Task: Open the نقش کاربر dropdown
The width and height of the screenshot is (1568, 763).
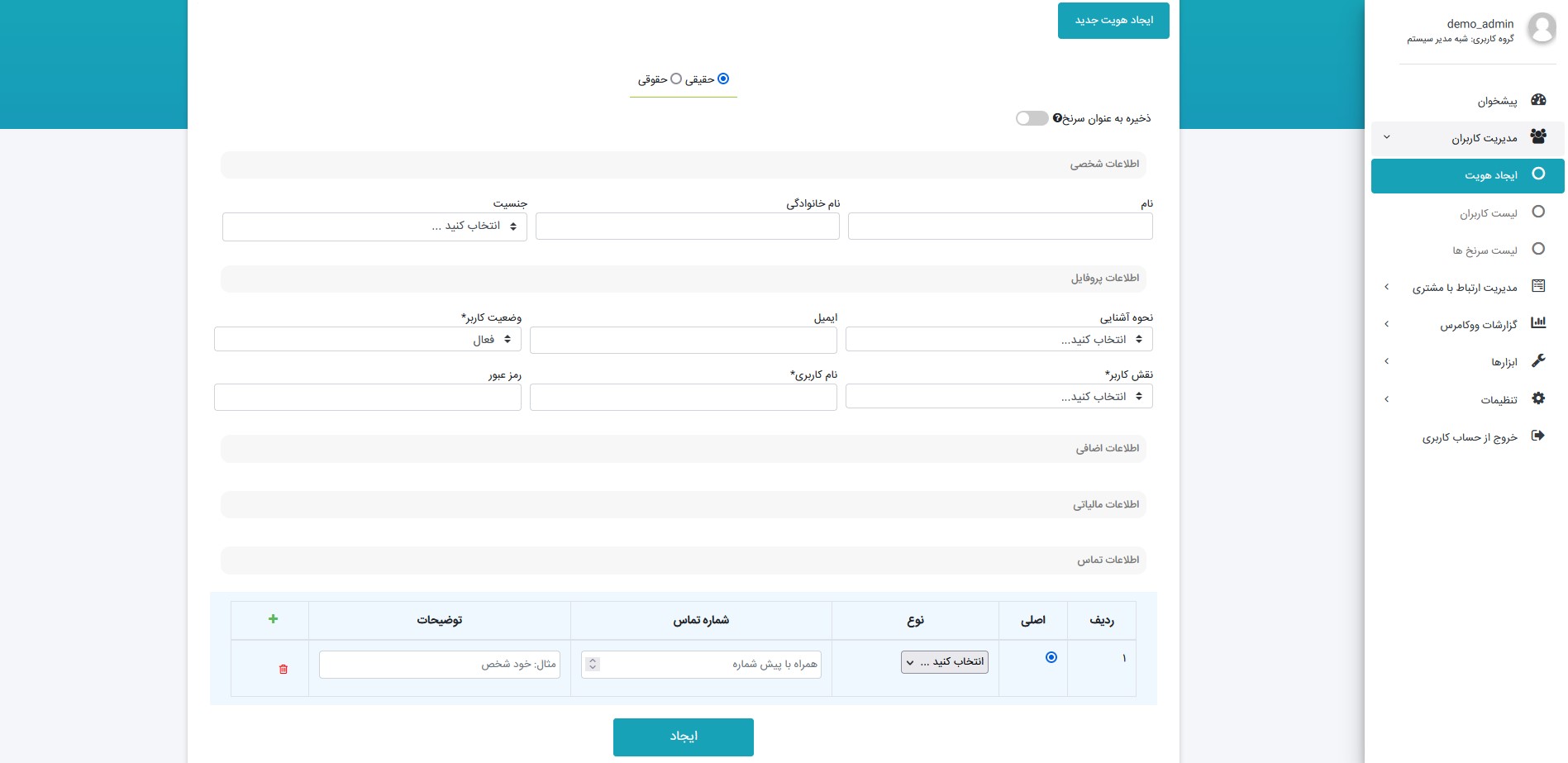Action: 998,397
